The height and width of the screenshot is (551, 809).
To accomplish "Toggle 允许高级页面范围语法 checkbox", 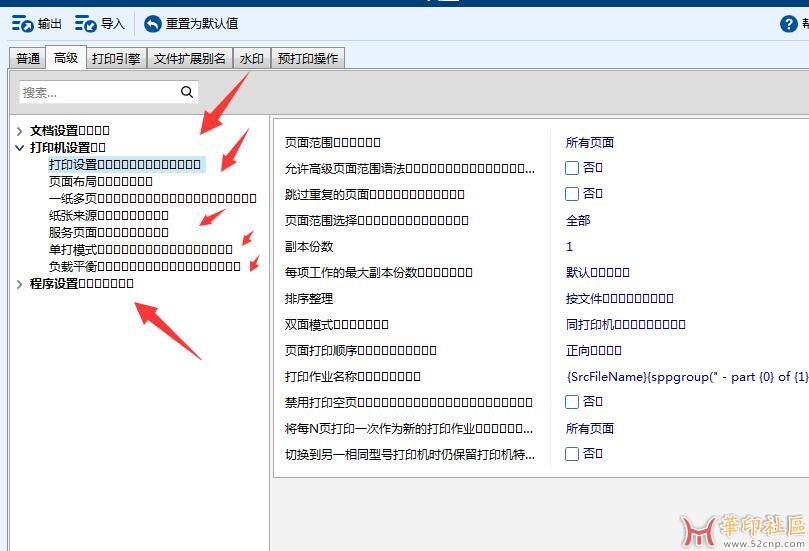I will 572,168.
